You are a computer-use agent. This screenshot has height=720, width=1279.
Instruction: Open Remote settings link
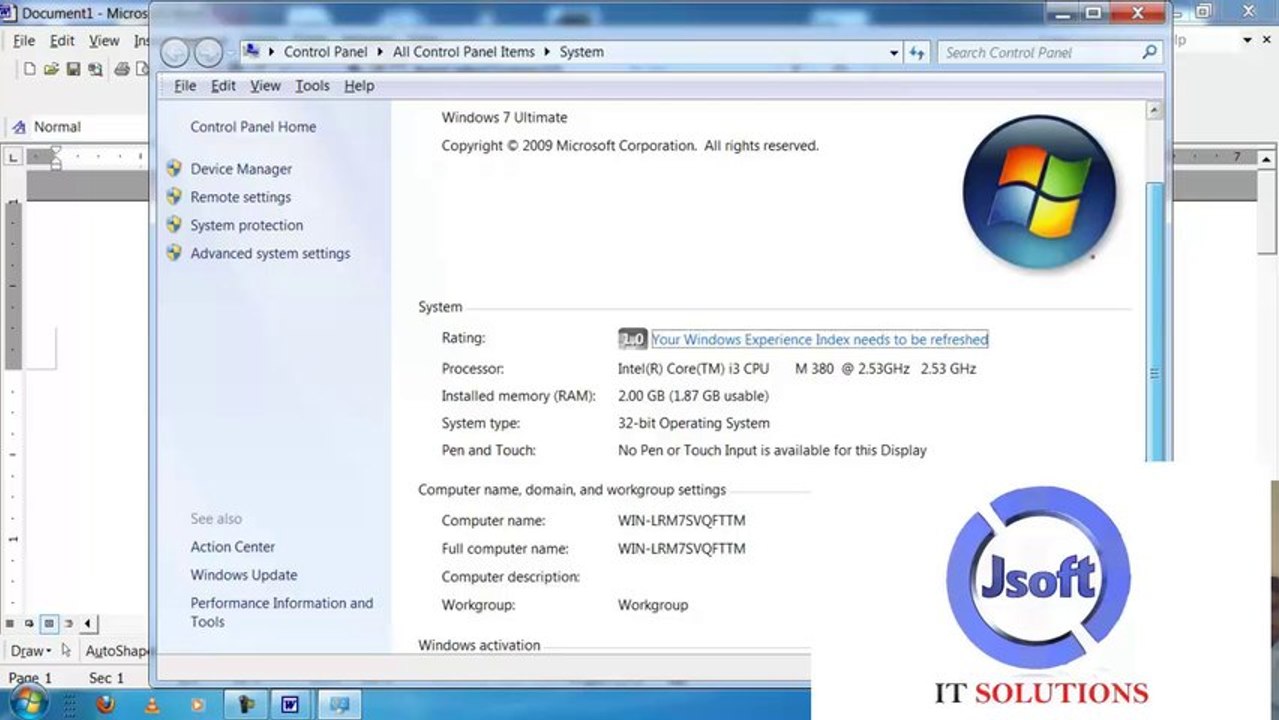point(240,197)
